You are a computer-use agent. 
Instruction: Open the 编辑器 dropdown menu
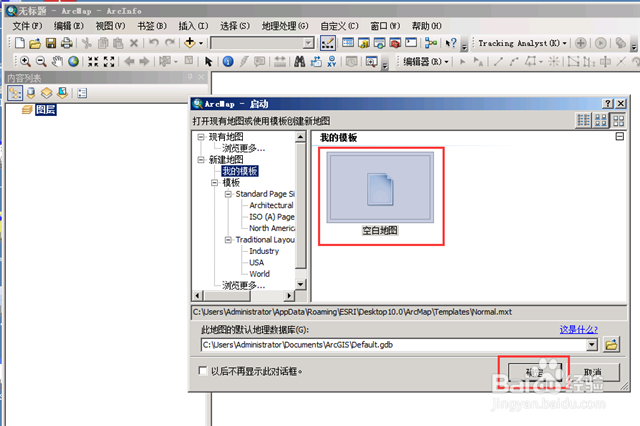pos(426,62)
